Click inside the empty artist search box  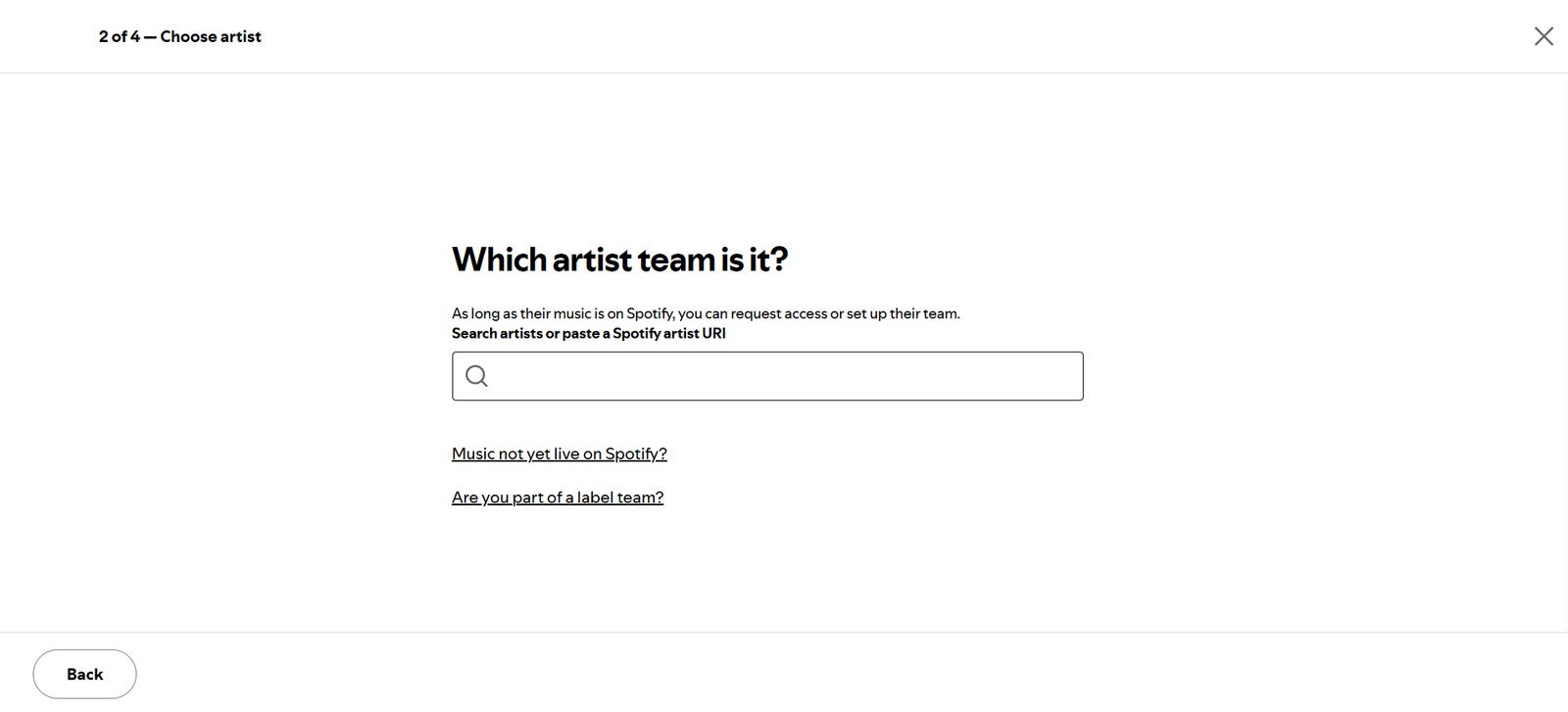[767, 376]
